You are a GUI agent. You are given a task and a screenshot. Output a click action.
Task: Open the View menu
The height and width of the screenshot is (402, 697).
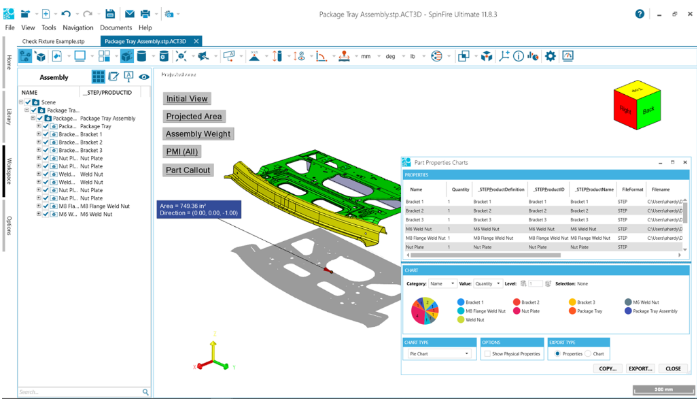coord(28,28)
